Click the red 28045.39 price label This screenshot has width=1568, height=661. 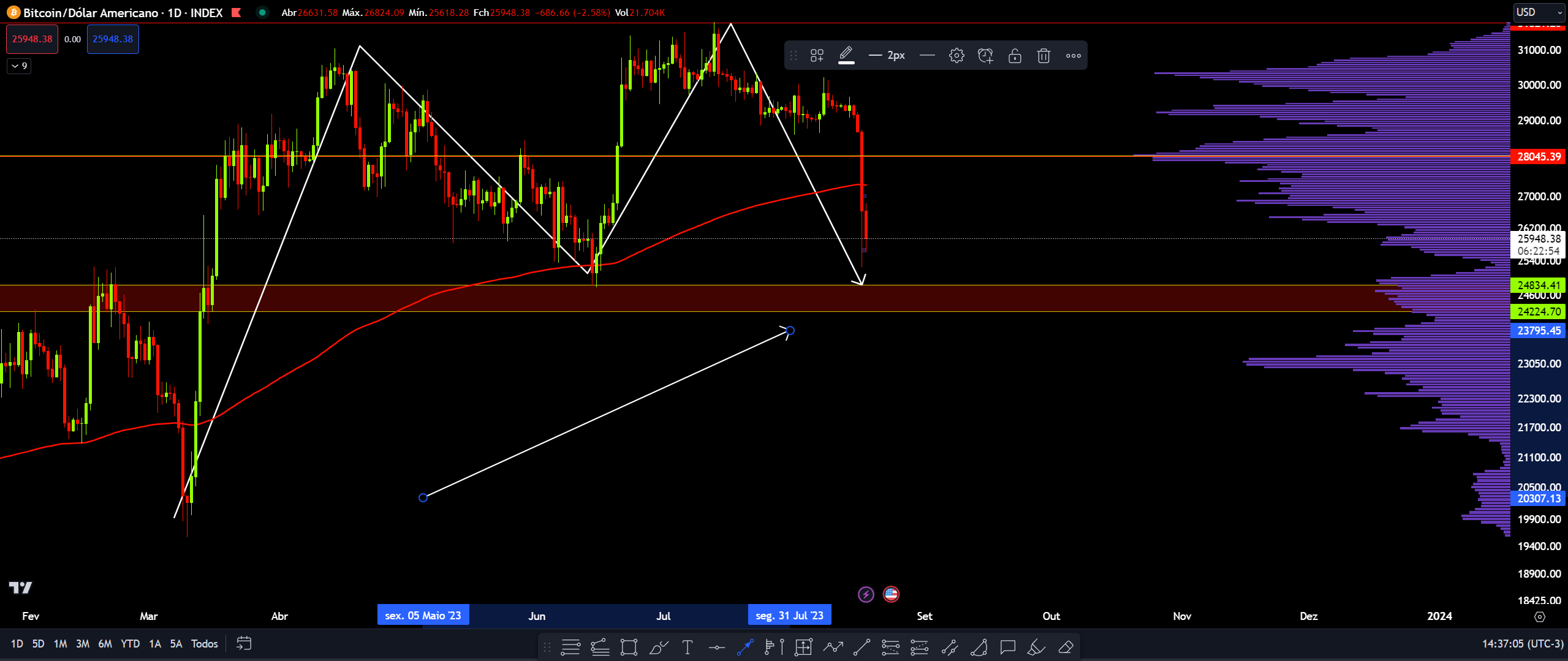(x=1539, y=157)
